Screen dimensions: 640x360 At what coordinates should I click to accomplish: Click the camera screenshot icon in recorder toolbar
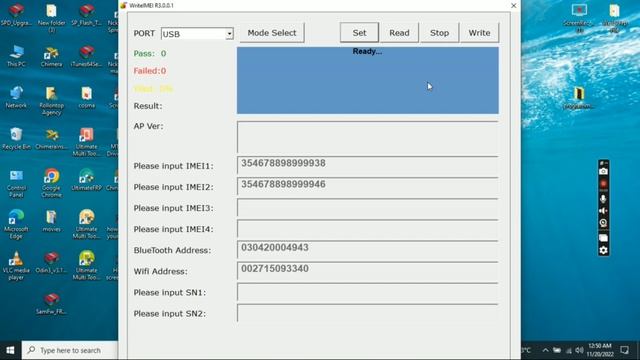point(603,171)
